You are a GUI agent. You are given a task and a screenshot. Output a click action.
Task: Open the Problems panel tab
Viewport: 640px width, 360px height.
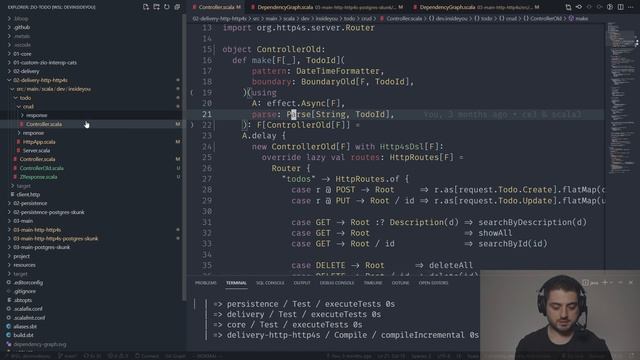205,283
